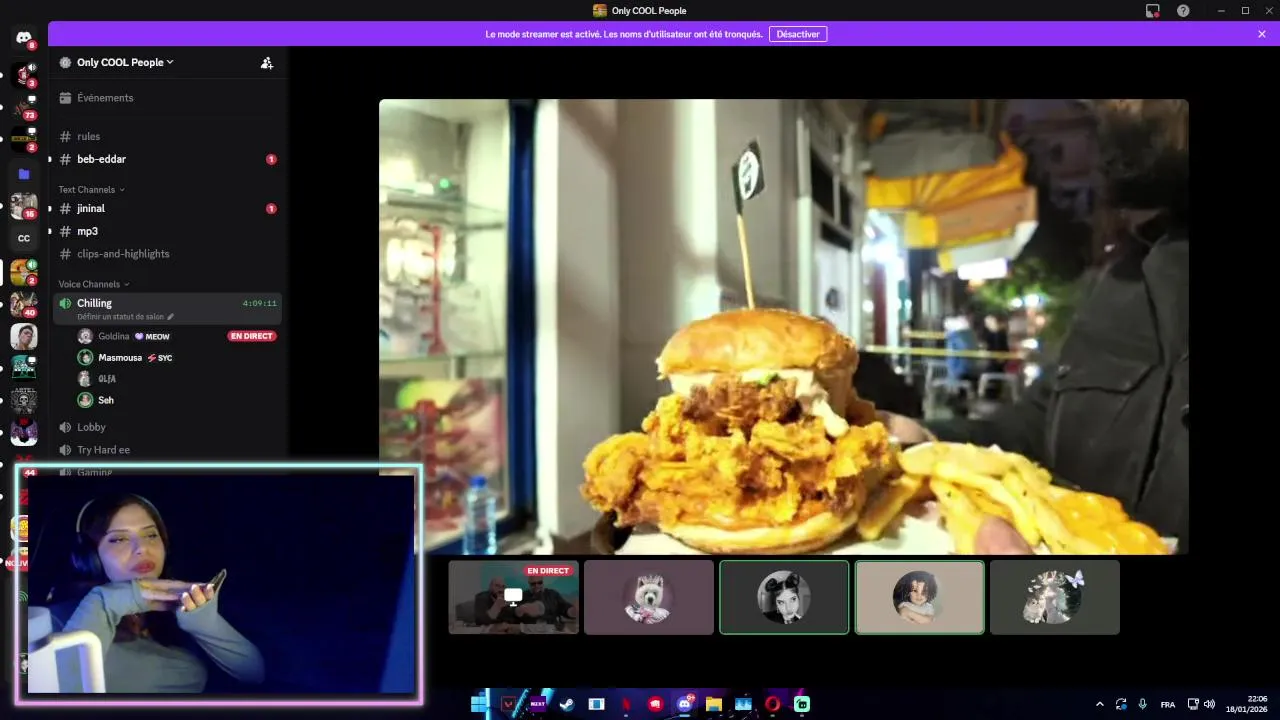
Task: Switch FRA keyboard language in tray
Action: (1168, 704)
